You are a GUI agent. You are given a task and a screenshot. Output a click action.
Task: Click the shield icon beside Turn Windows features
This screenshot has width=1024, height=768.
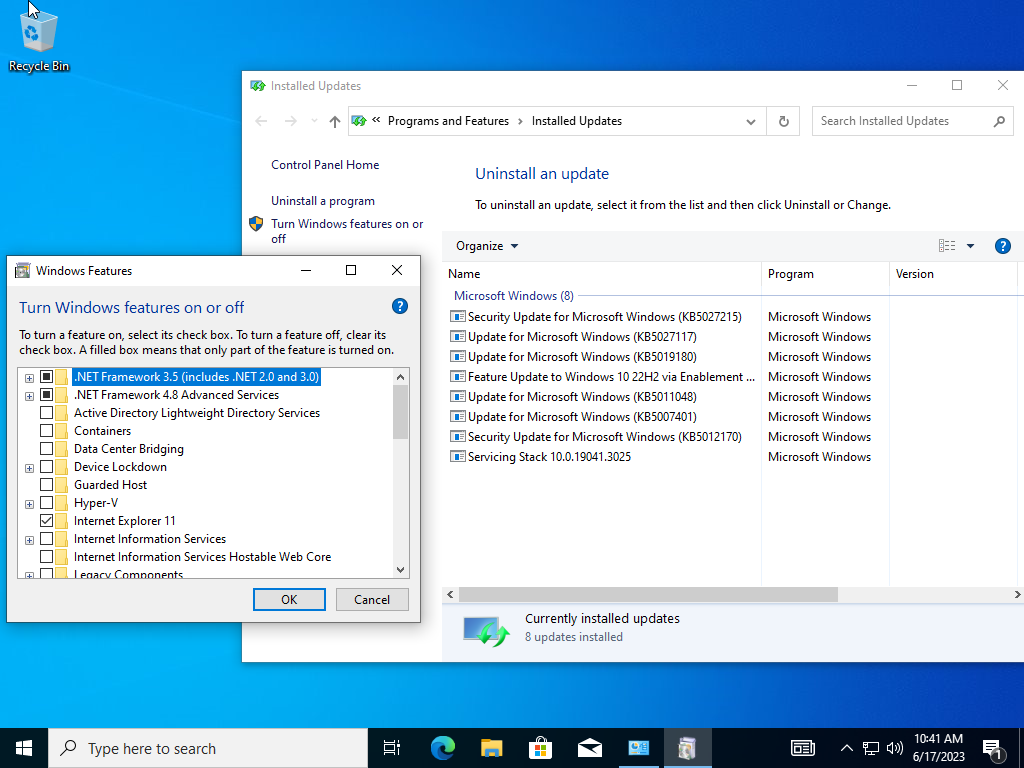(x=256, y=224)
